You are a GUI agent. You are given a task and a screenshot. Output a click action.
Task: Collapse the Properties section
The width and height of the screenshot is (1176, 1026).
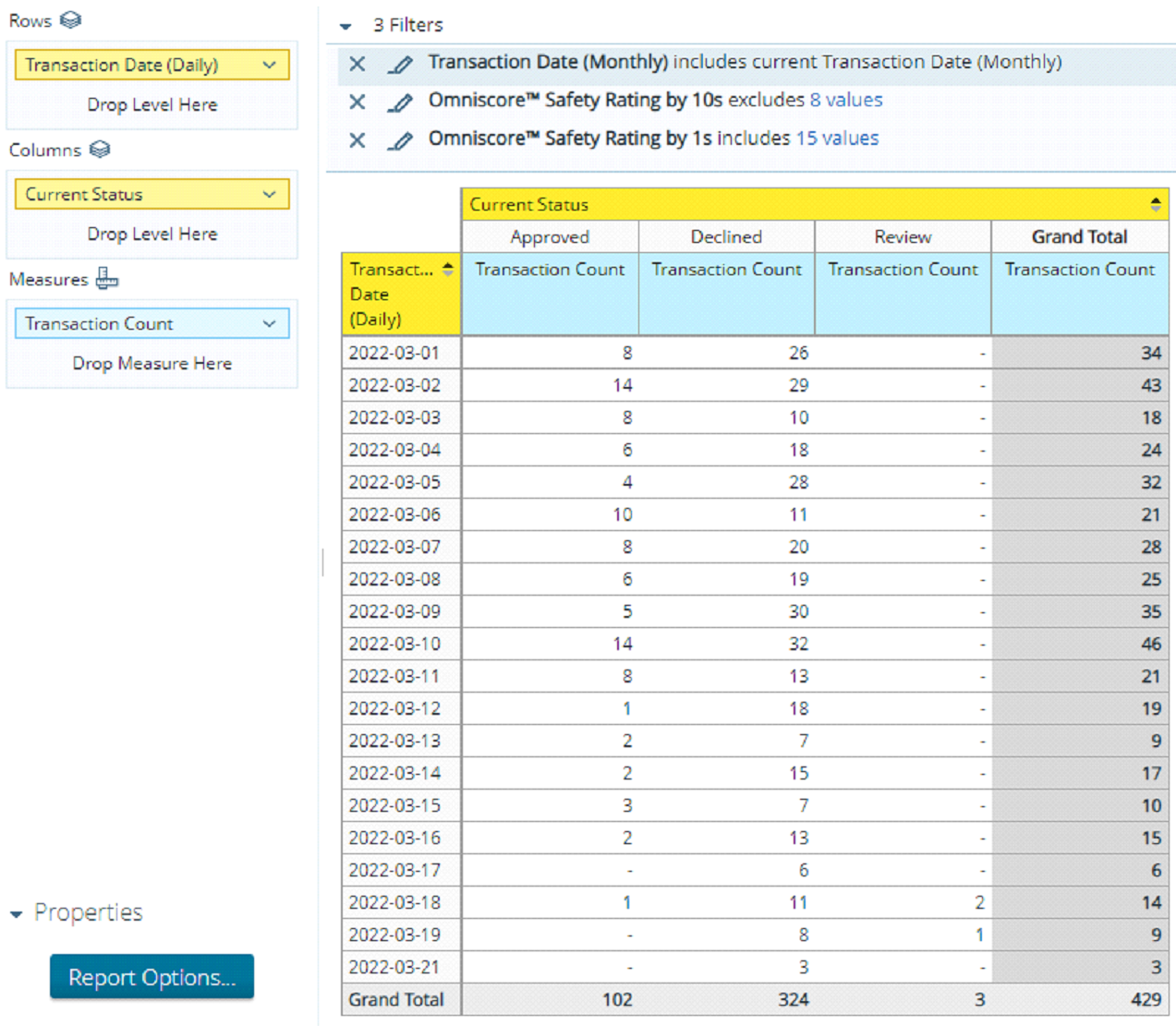pos(16,914)
